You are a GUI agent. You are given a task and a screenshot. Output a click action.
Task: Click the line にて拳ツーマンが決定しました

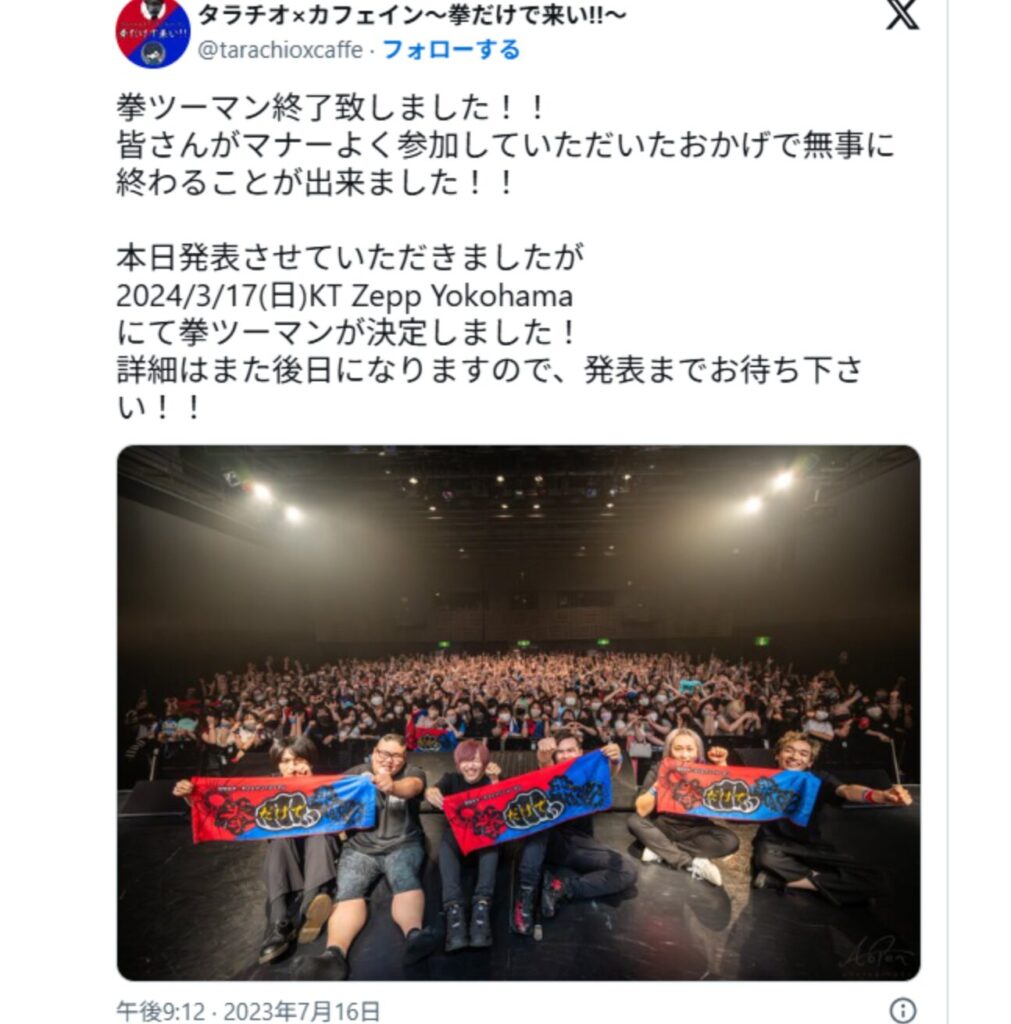[346, 332]
